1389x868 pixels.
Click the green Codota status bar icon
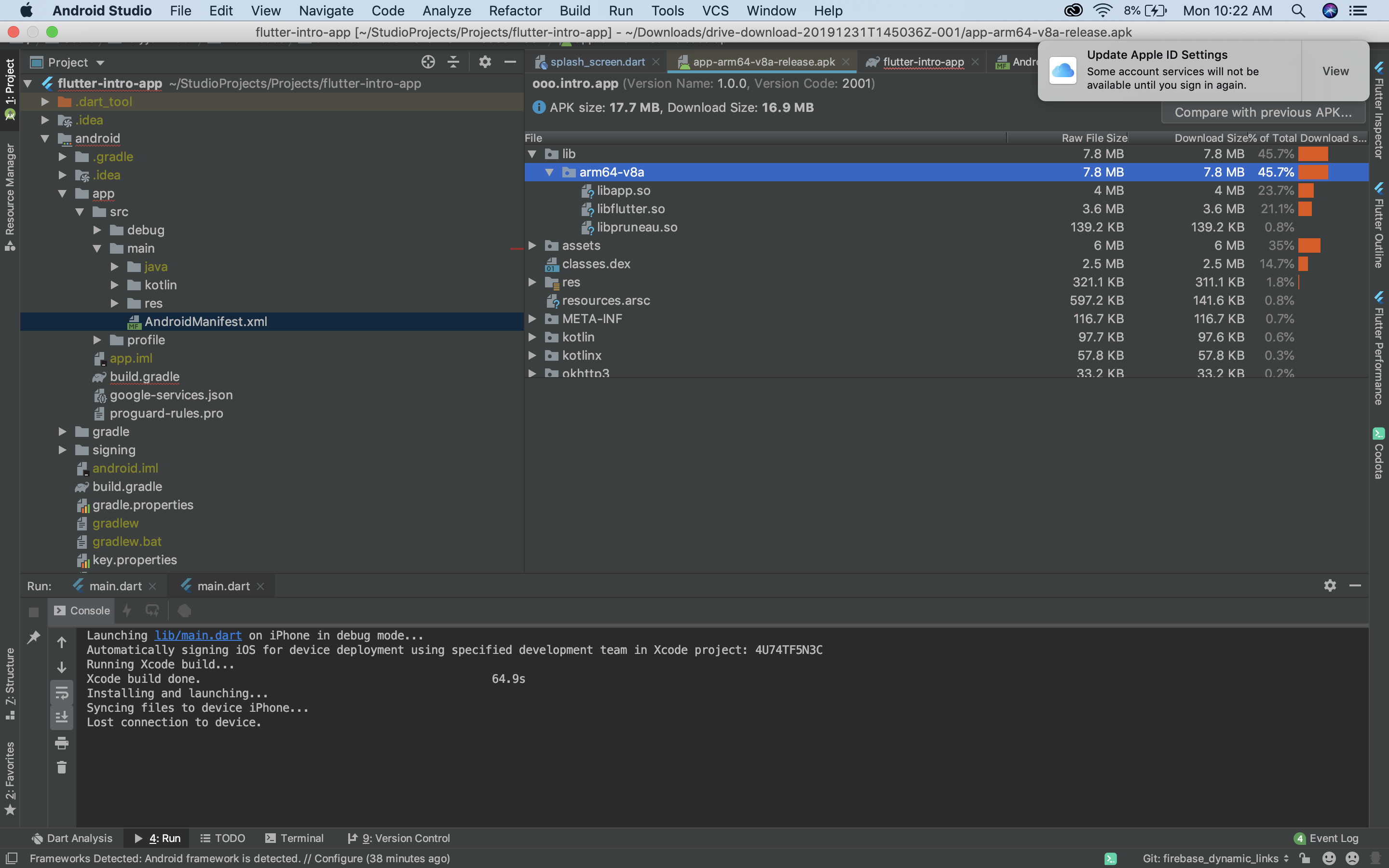1111,858
